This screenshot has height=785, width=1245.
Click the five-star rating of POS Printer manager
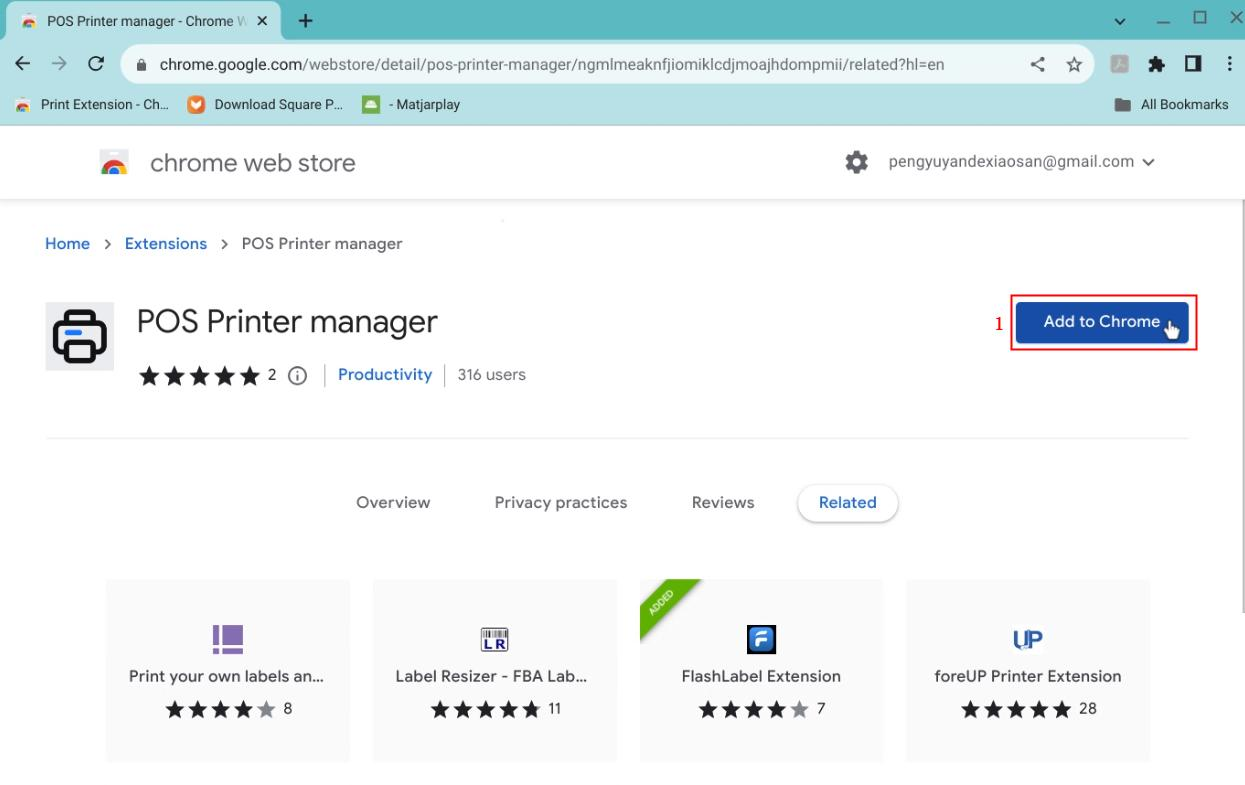[200, 375]
